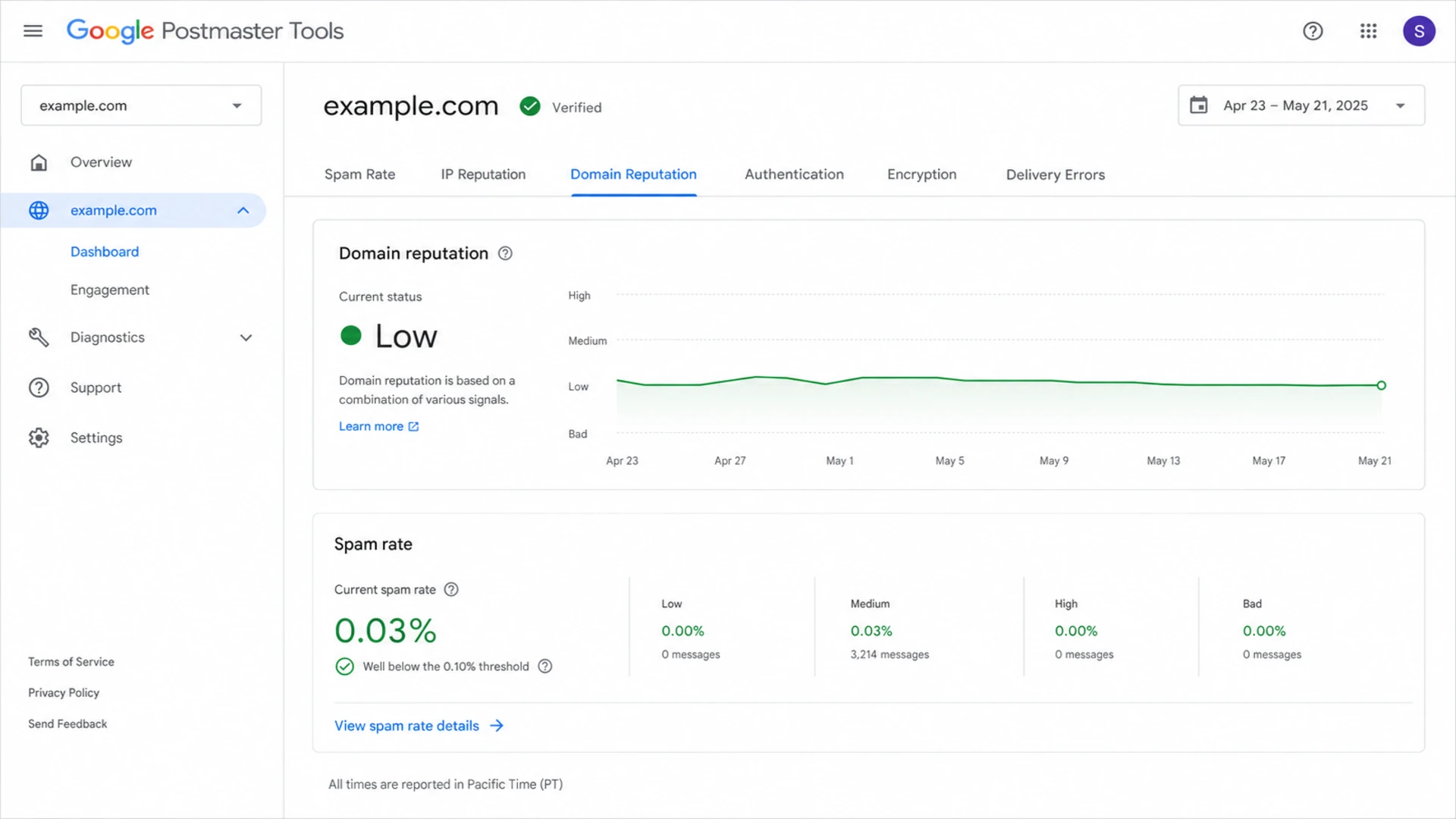This screenshot has height=819, width=1456.
Task: Click View spam rate details link
Action: [406, 726]
